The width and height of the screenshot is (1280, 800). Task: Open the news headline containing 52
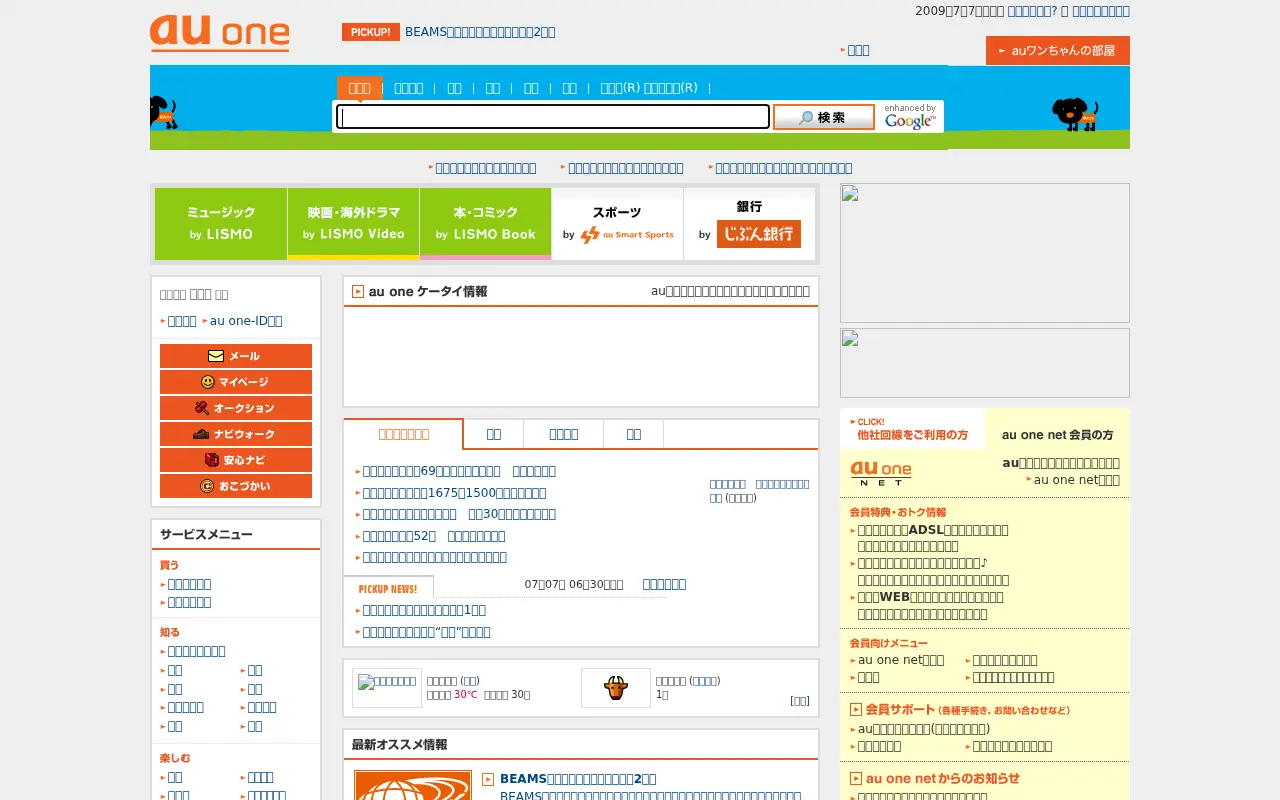(x=434, y=536)
